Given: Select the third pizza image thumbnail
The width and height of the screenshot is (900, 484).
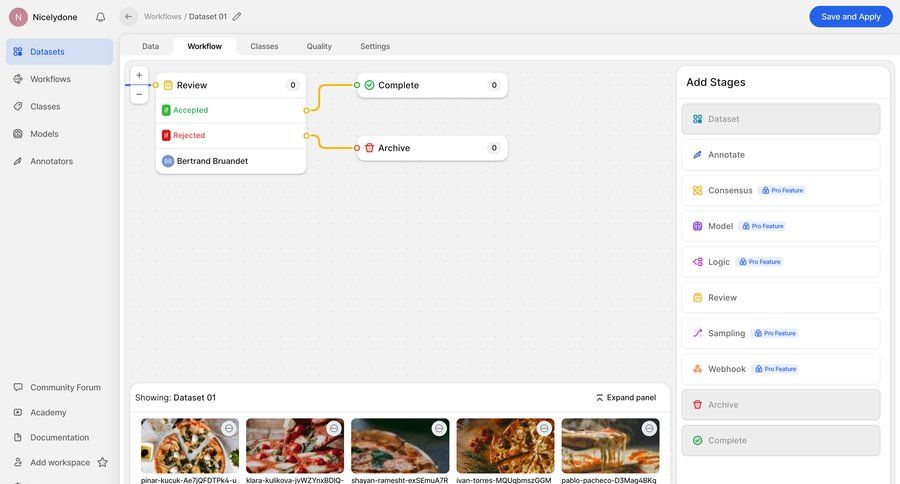Looking at the screenshot, I should tap(399, 446).
